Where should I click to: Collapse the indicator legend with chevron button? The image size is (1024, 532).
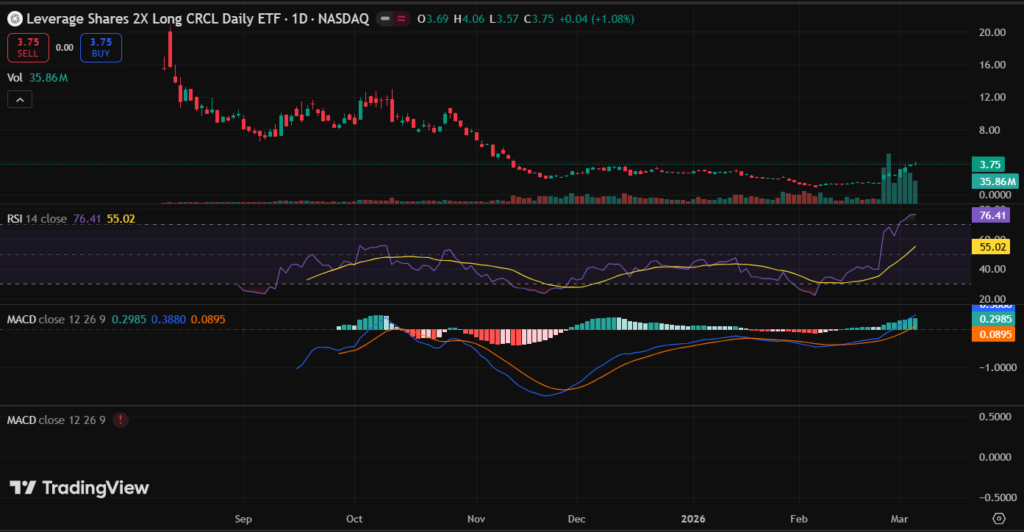tap(19, 99)
